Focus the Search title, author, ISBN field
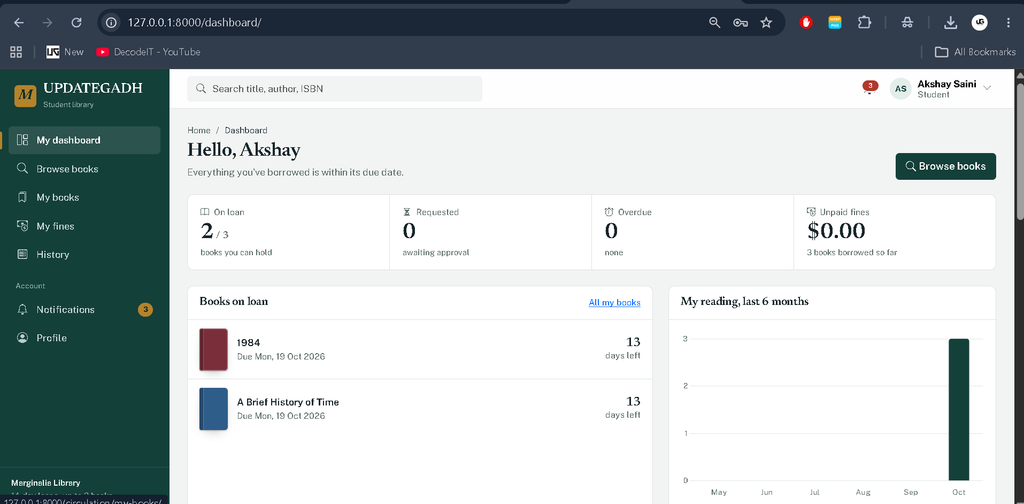Image resolution: width=1024 pixels, height=504 pixels. click(x=334, y=89)
